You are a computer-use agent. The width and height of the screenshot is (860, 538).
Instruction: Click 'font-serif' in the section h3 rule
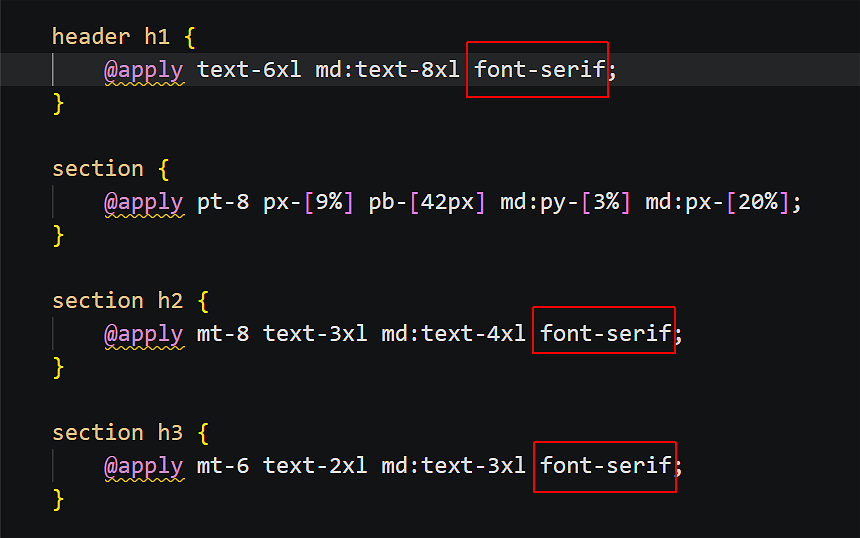pyautogui.click(x=606, y=466)
